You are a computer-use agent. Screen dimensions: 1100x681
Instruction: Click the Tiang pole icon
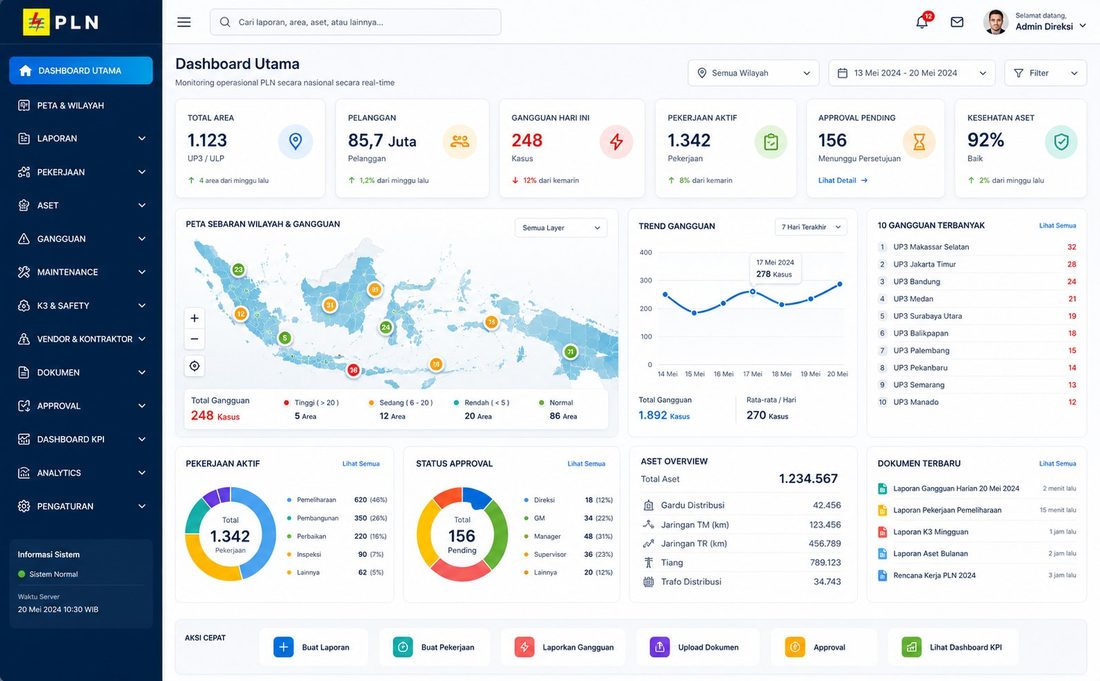click(x=648, y=562)
